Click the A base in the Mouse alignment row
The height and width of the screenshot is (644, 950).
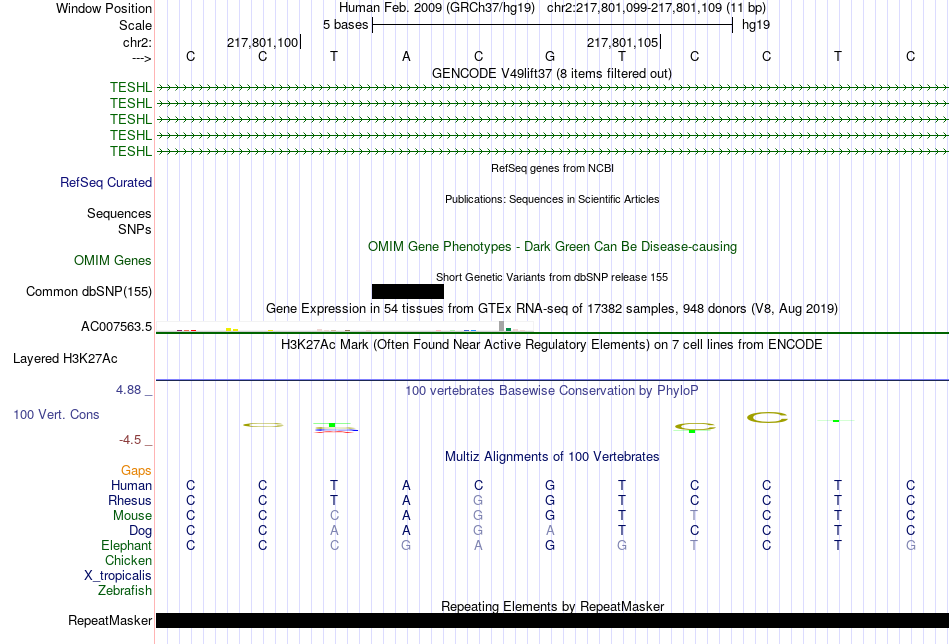pyautogui.click(x=406, y=516)
